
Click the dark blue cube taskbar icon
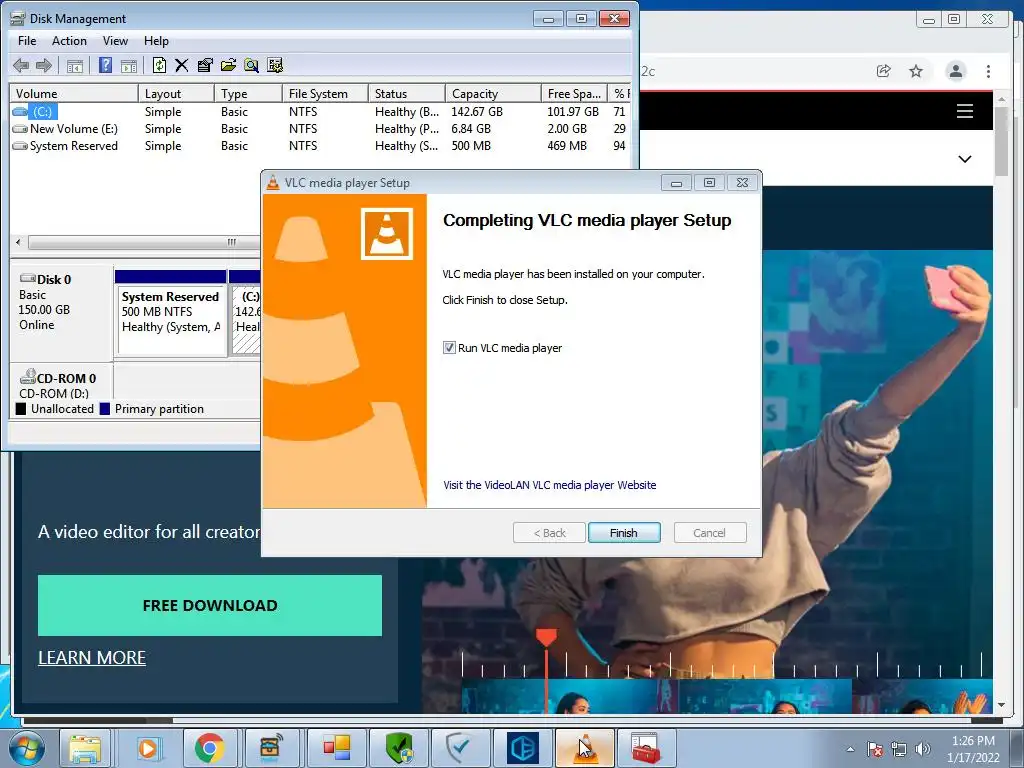[x=522, y=748]
